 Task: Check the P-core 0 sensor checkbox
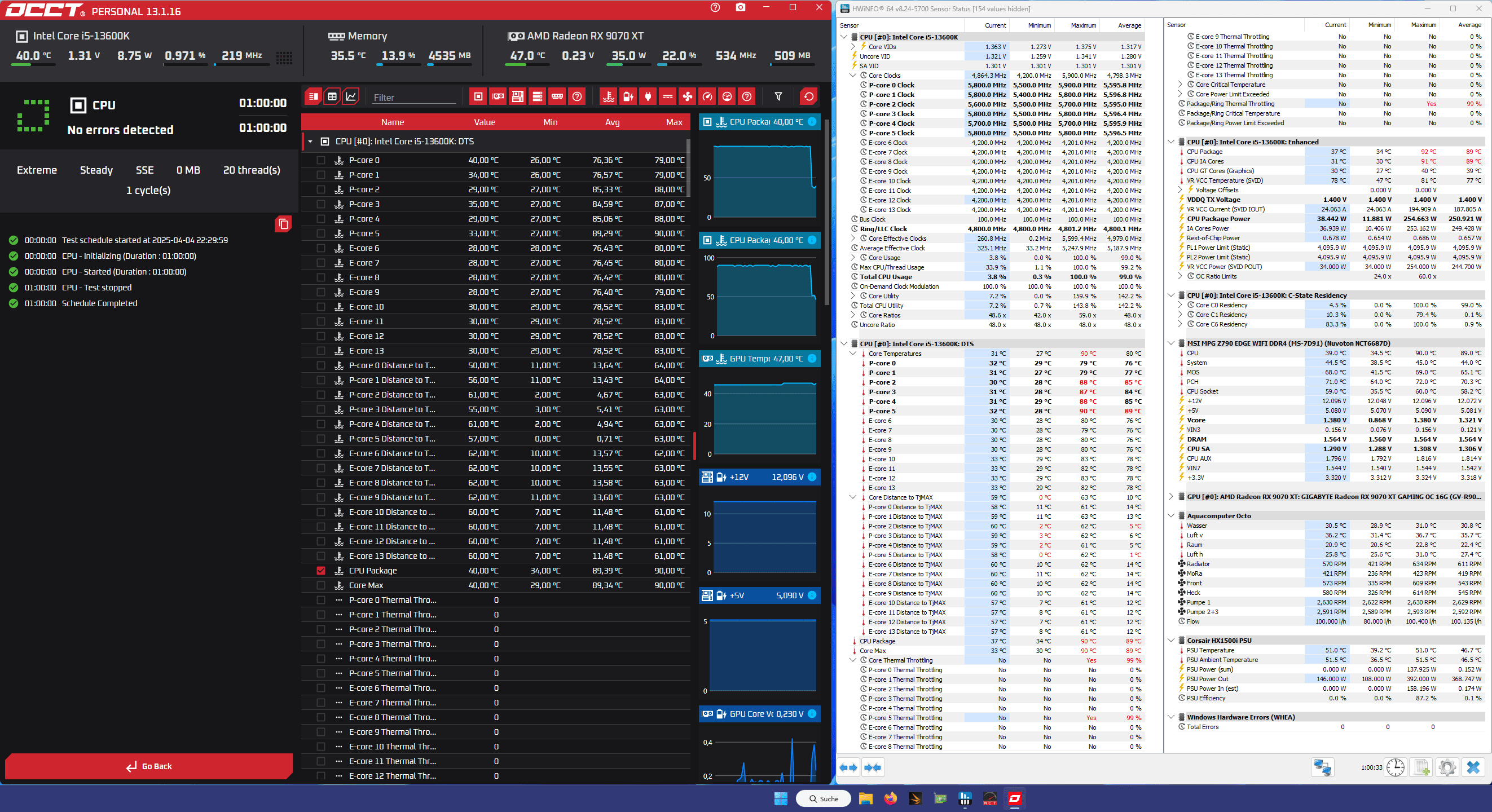(321, 161)
